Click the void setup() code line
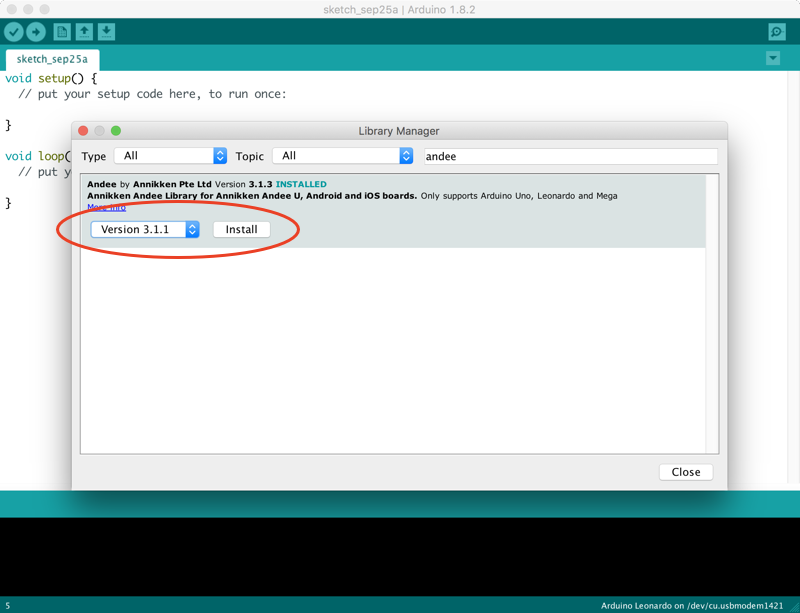Screen dimensions: 800x613 click(51, 79)
